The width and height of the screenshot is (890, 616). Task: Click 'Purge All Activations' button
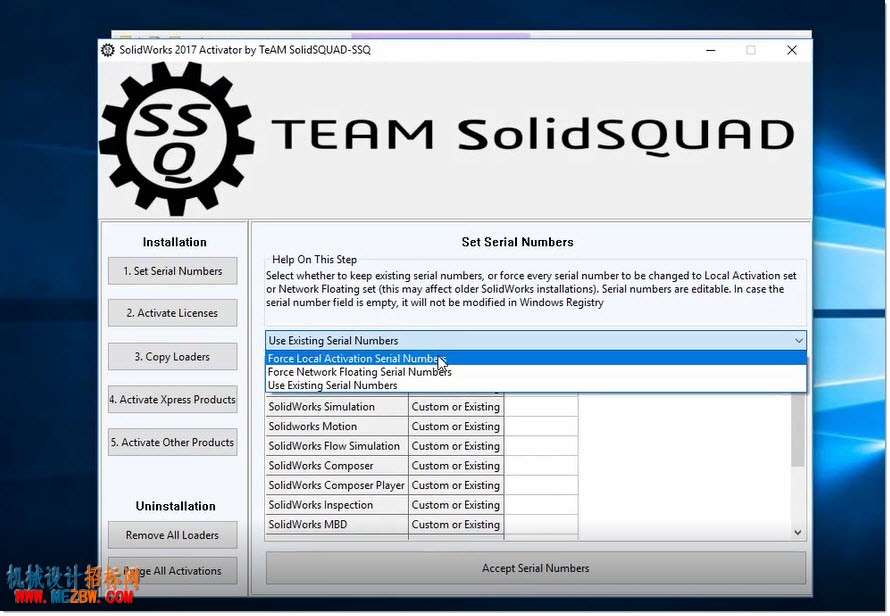coord(173,571)
